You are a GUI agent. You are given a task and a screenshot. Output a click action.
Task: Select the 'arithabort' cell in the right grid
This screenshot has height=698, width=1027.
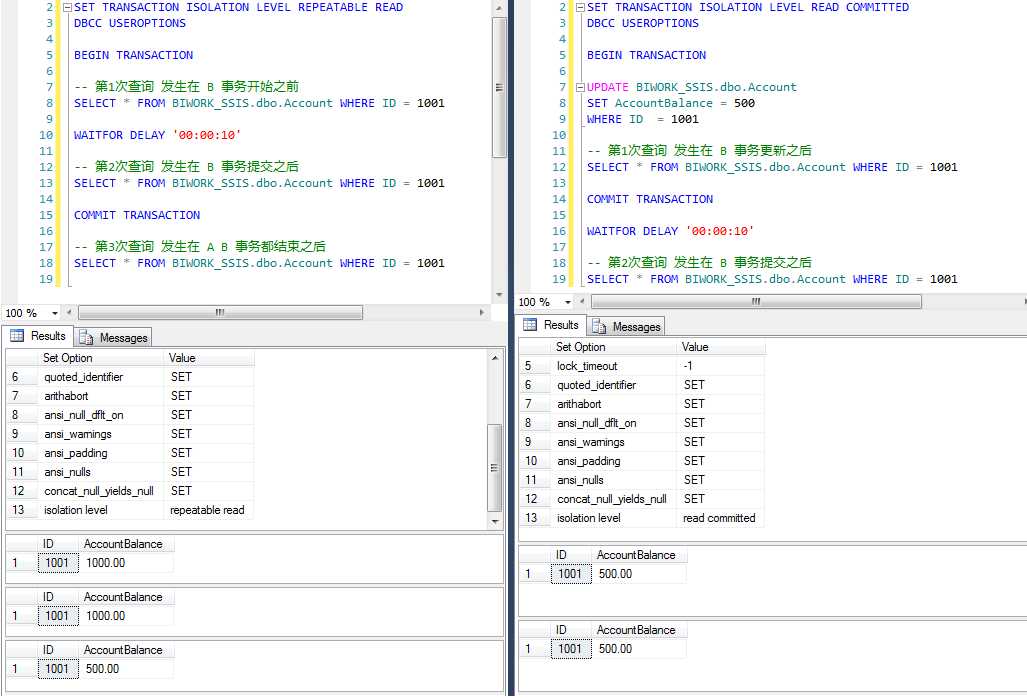[x=613, y=404]
